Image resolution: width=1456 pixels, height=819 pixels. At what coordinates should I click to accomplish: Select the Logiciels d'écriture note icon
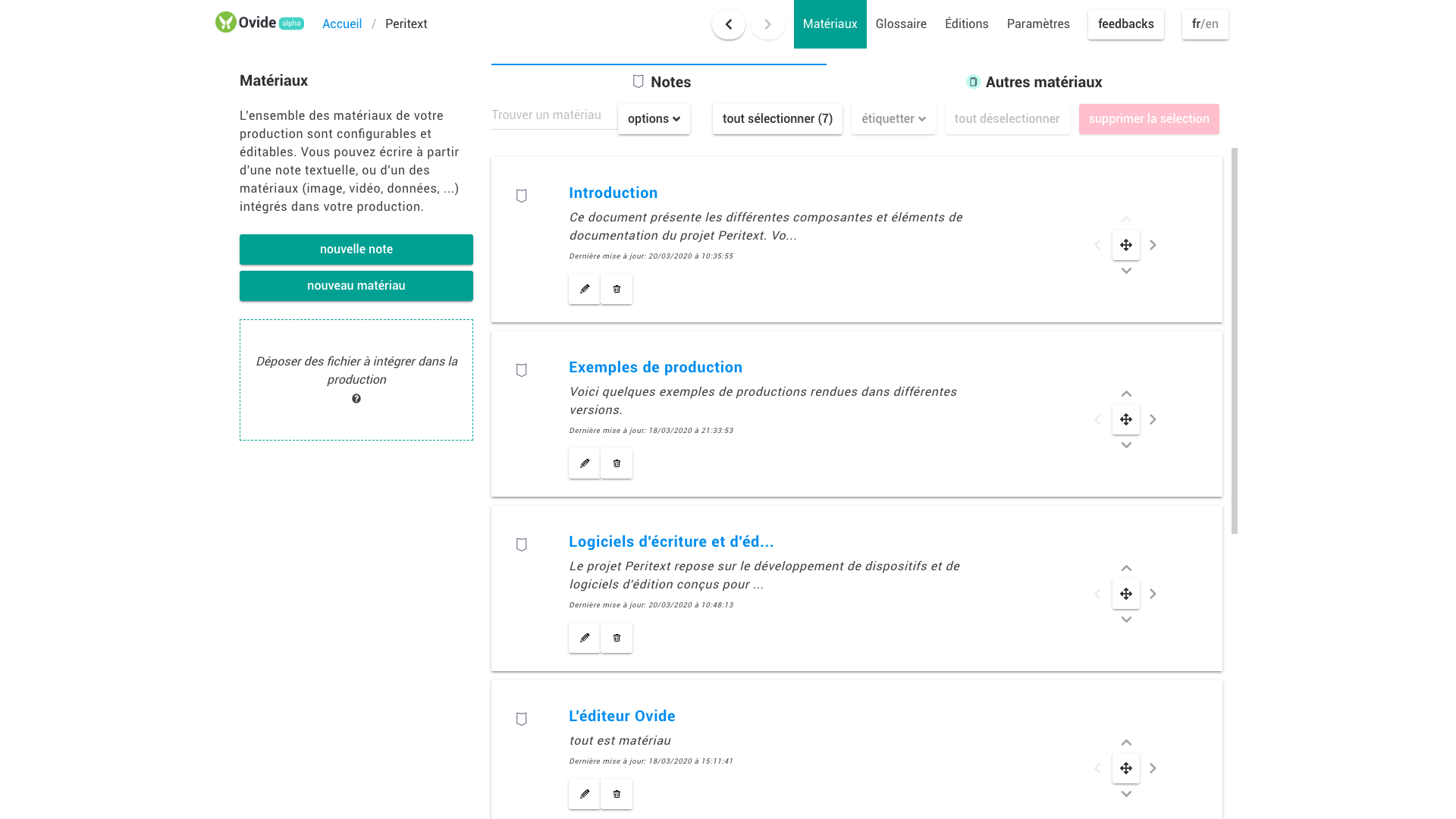click(x=522, y=544)
